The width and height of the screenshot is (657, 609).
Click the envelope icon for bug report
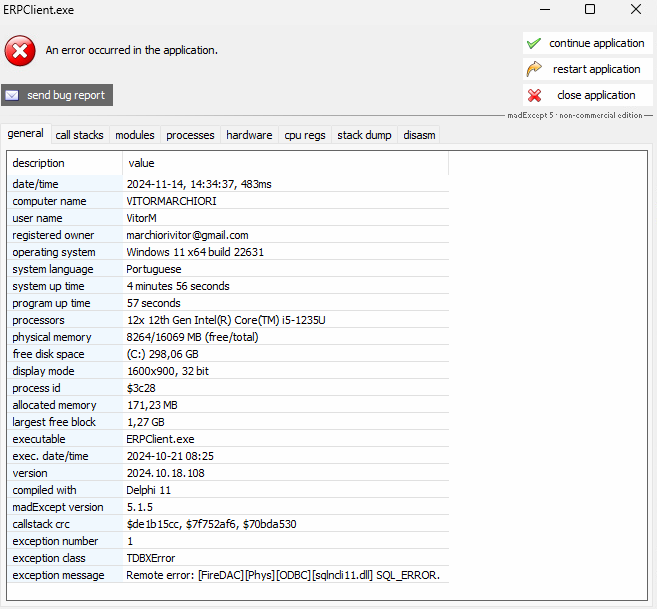pyautogui.click(x=13, y=95)
